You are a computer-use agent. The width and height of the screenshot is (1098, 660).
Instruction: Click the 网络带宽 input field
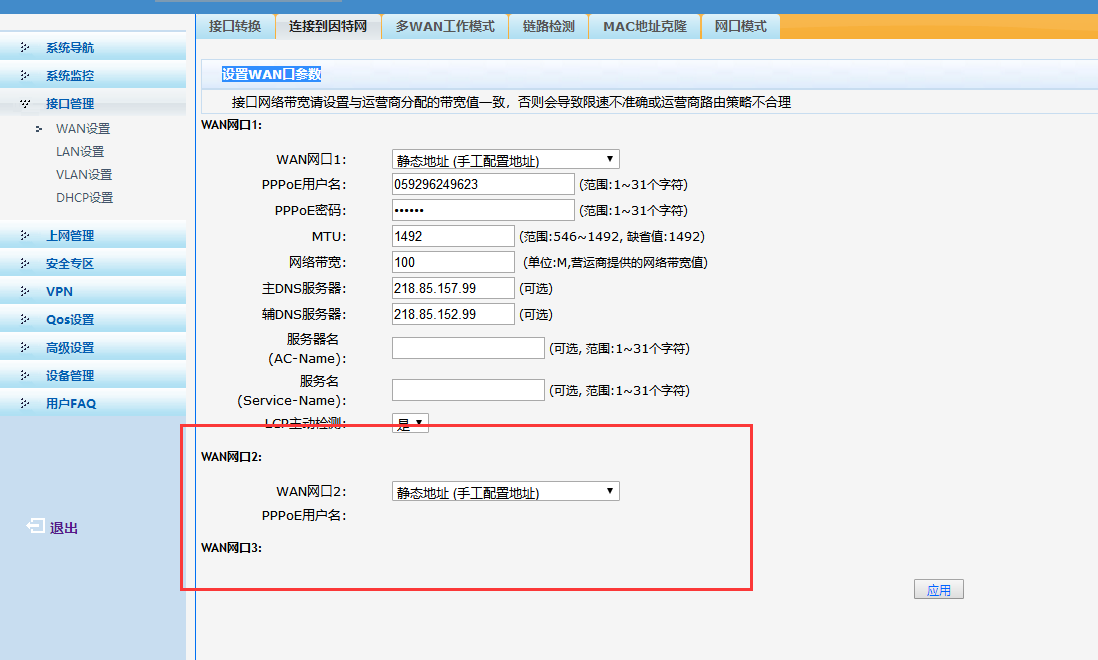pyautogui.click(x=453, y=262)
